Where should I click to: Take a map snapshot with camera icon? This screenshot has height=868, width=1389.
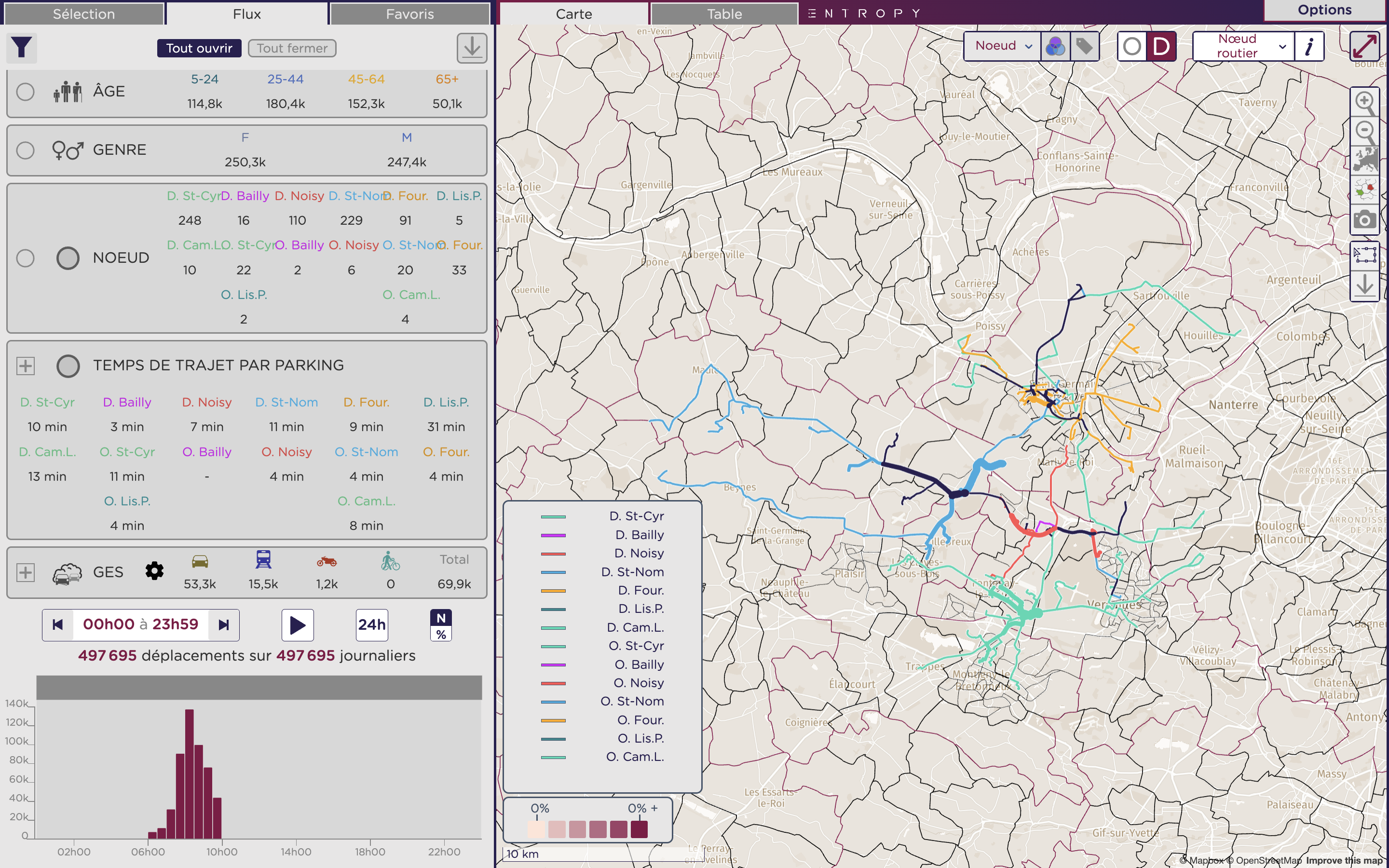pyautogui.click(x=1365, y=219)
